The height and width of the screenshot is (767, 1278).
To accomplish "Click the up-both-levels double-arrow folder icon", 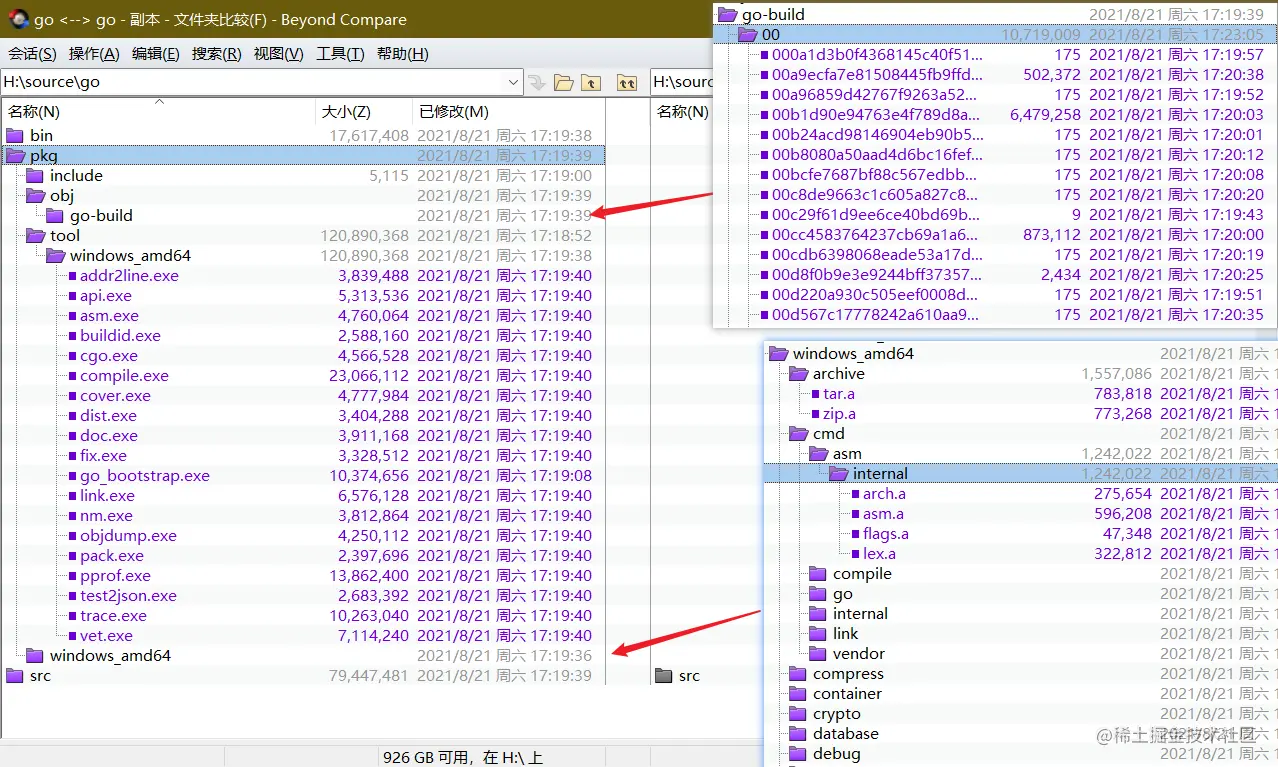I will click(x=627, y=82).
